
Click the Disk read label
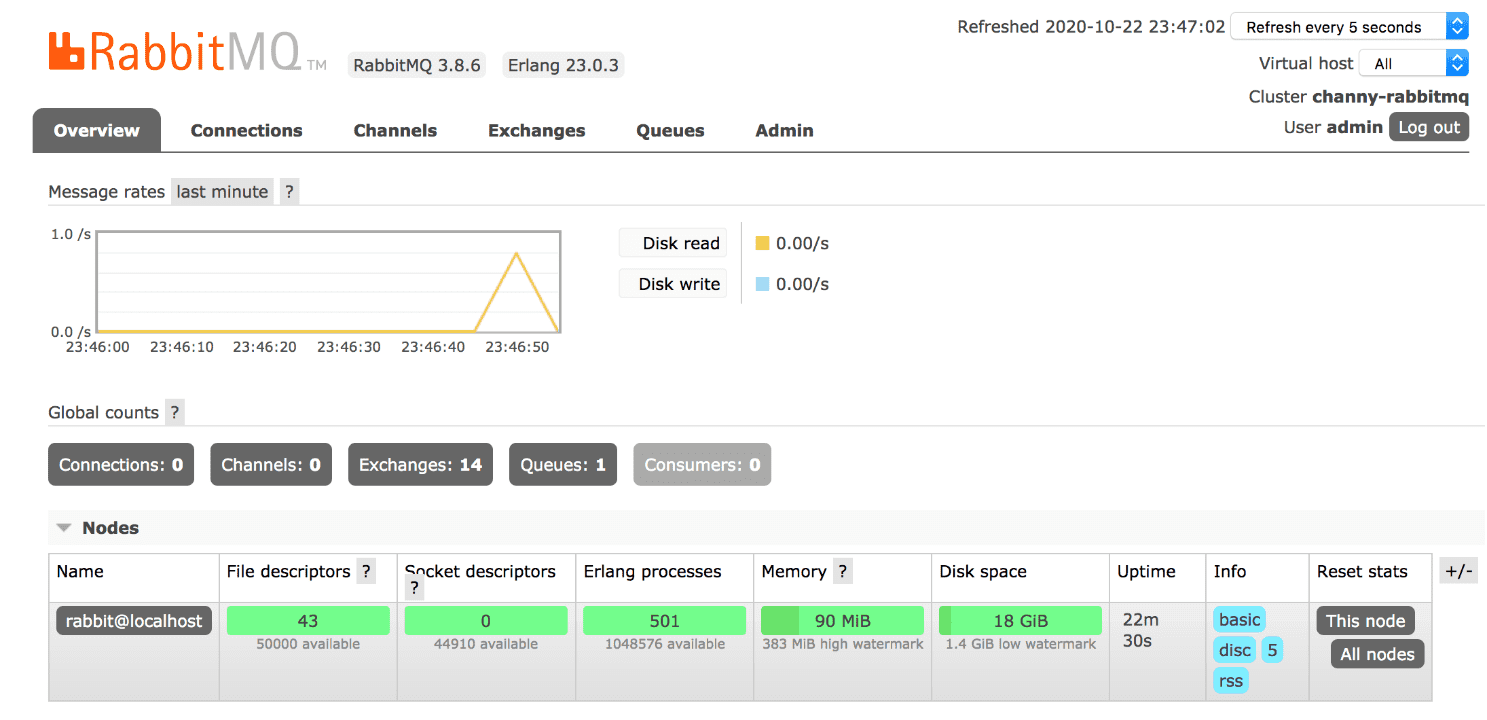(673, 243)
